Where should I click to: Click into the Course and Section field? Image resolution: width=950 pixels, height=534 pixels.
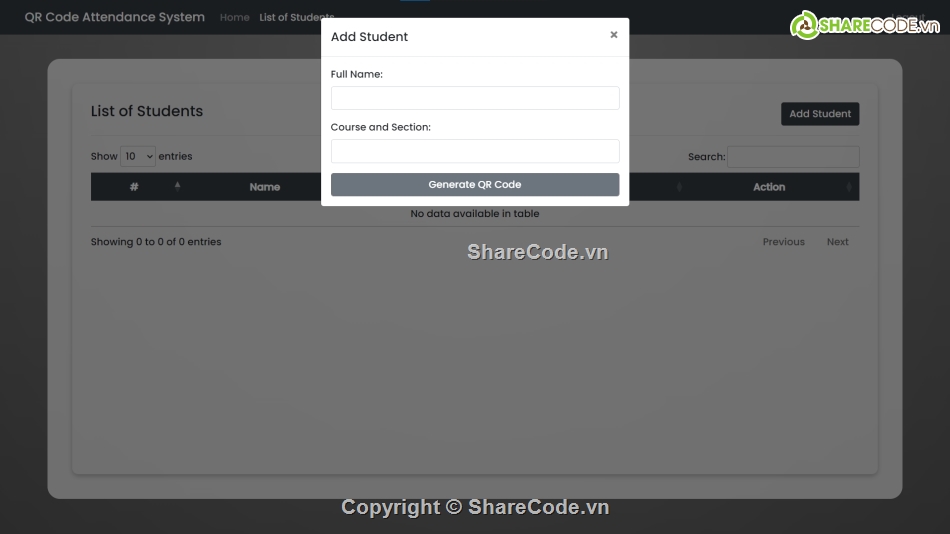click(x=475, y=151)
